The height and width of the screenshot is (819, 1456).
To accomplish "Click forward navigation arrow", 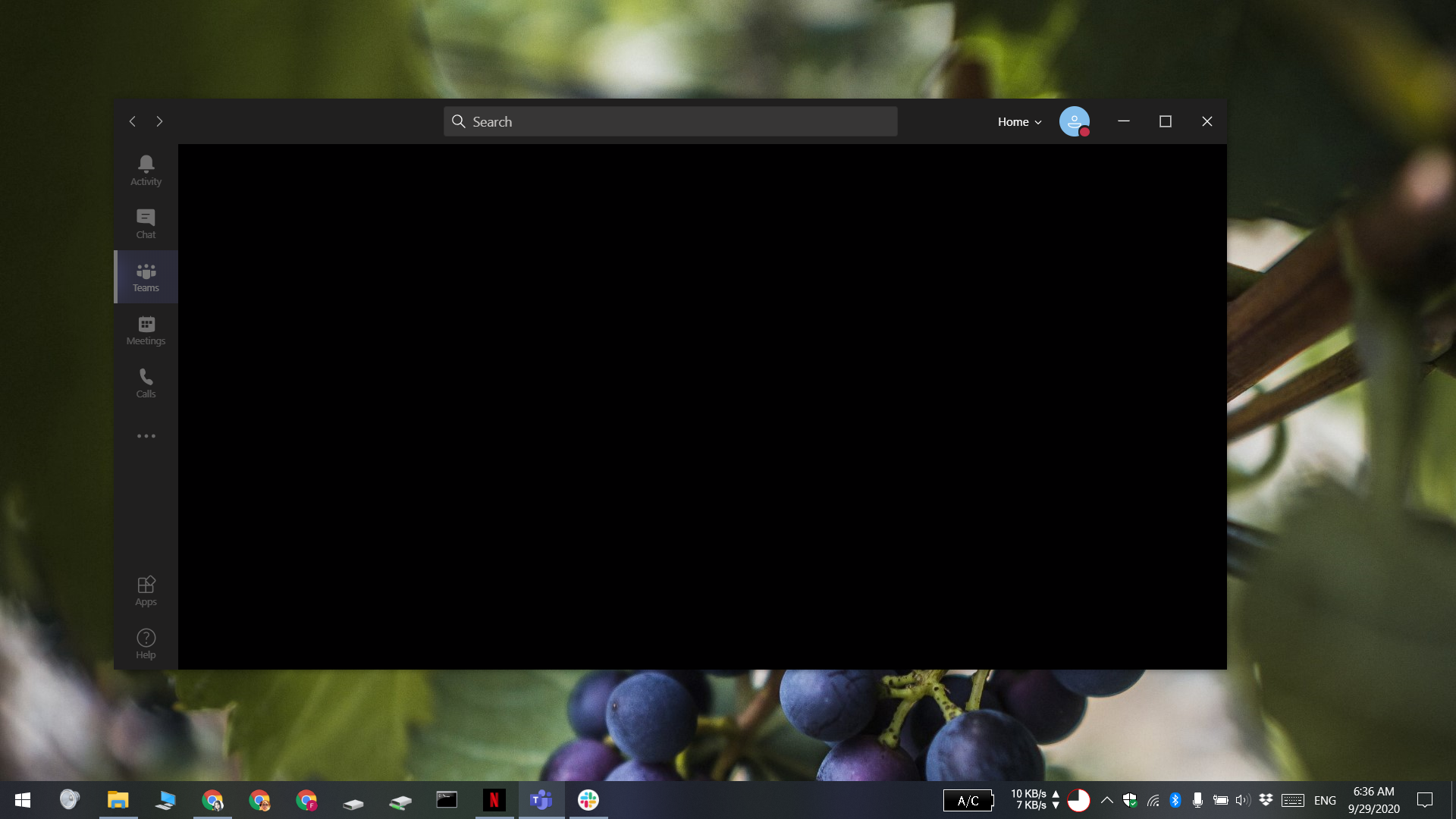I will [x=159, y=121].
